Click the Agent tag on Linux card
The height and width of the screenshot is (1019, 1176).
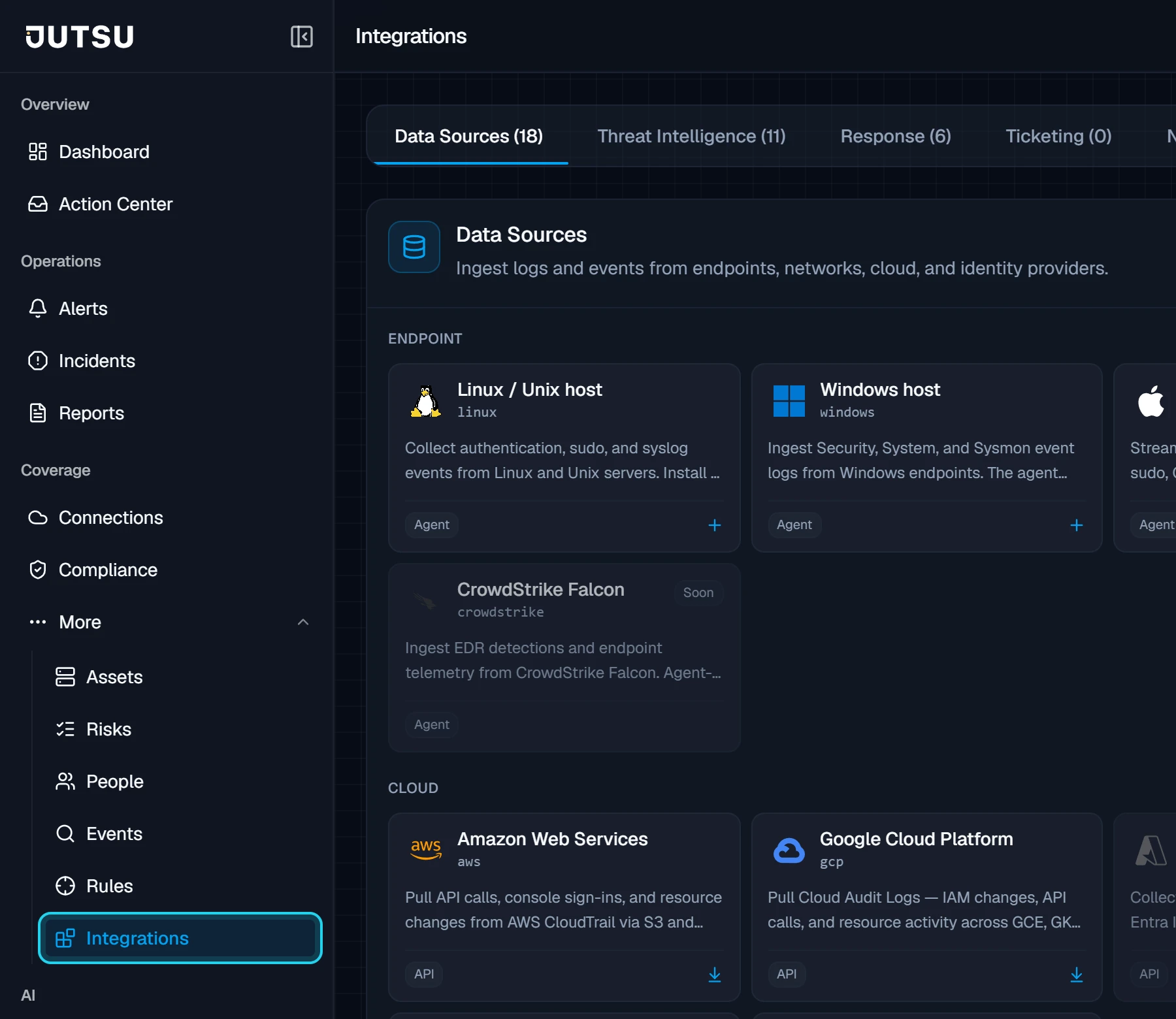tap(432, 525)
